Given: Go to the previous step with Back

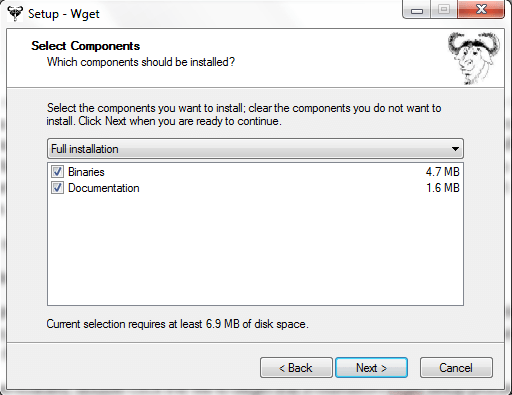Looking at the screenshot, I should (x=296, y=368).
